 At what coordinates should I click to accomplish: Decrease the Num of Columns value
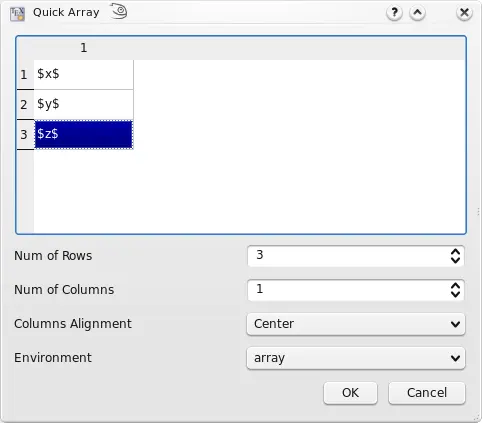coord(455,295)
